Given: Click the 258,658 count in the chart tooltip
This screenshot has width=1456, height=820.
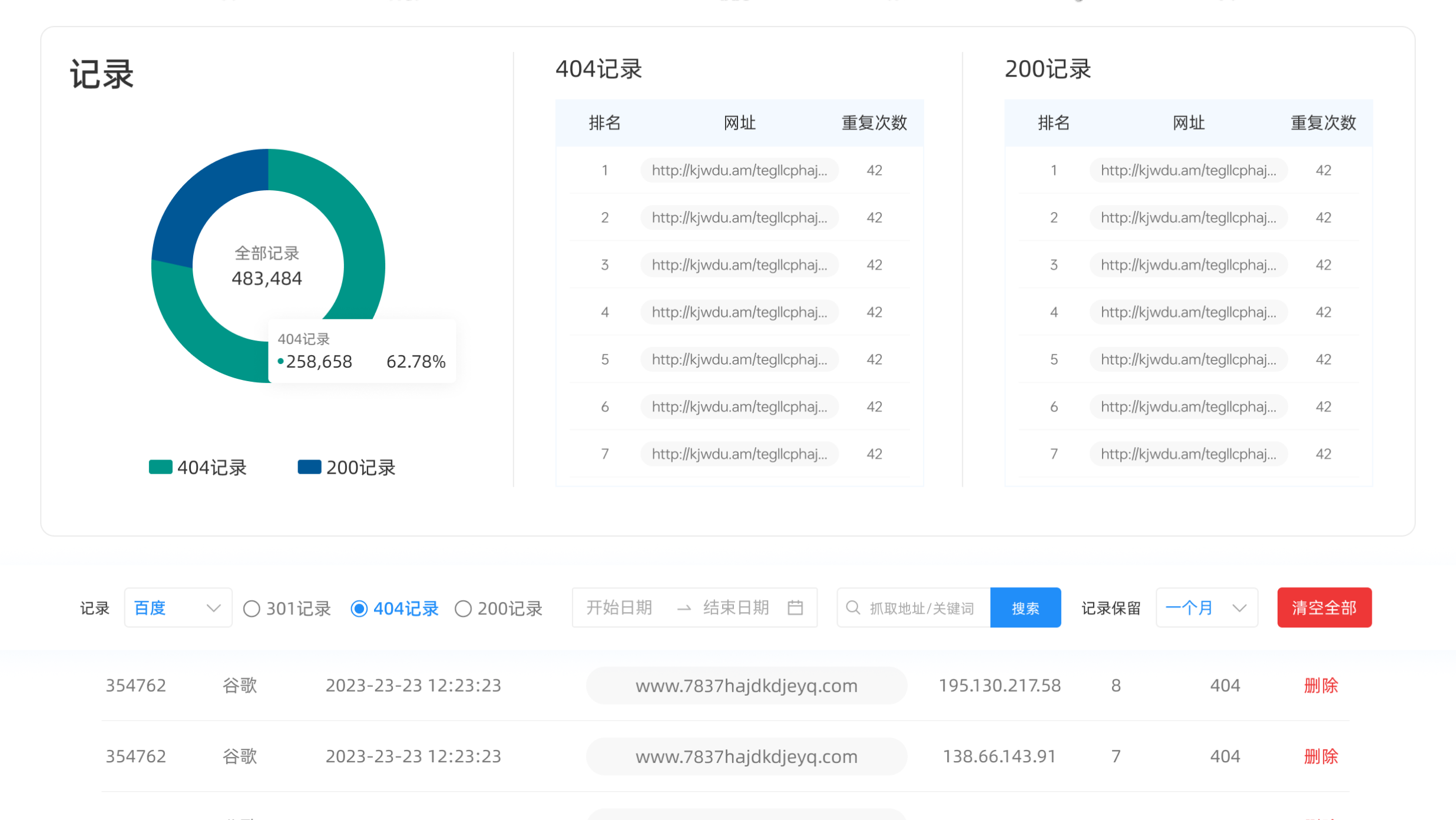Looking at the screenshot, I should tap(319, 361).
